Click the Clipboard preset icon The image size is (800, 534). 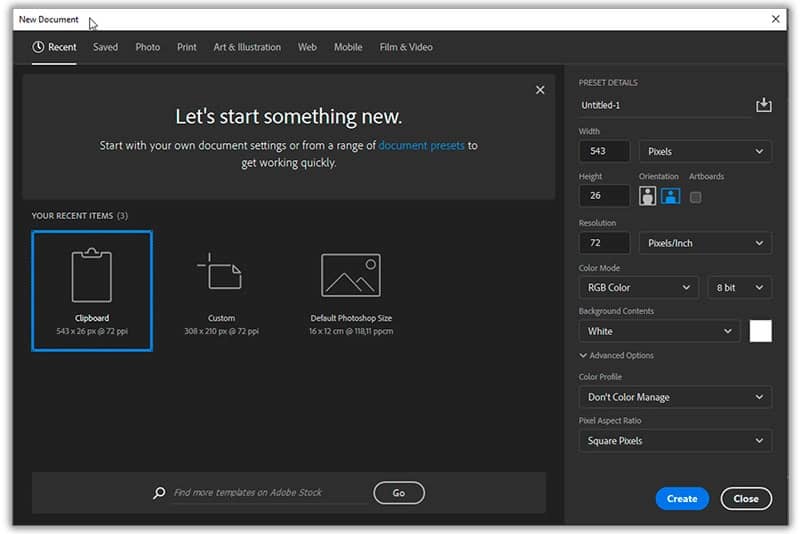91,275
